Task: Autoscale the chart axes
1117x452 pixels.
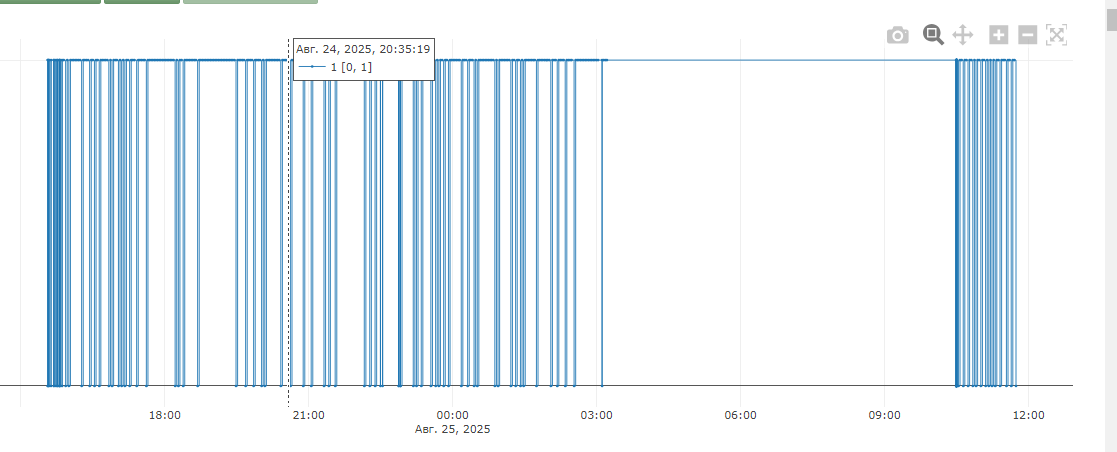Action: coord(1057,36)
